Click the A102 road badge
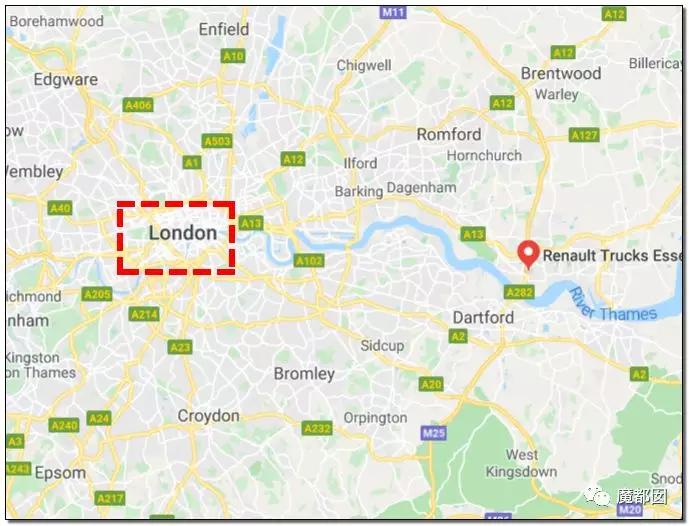 pyautogui.click(x=309, y=261)
